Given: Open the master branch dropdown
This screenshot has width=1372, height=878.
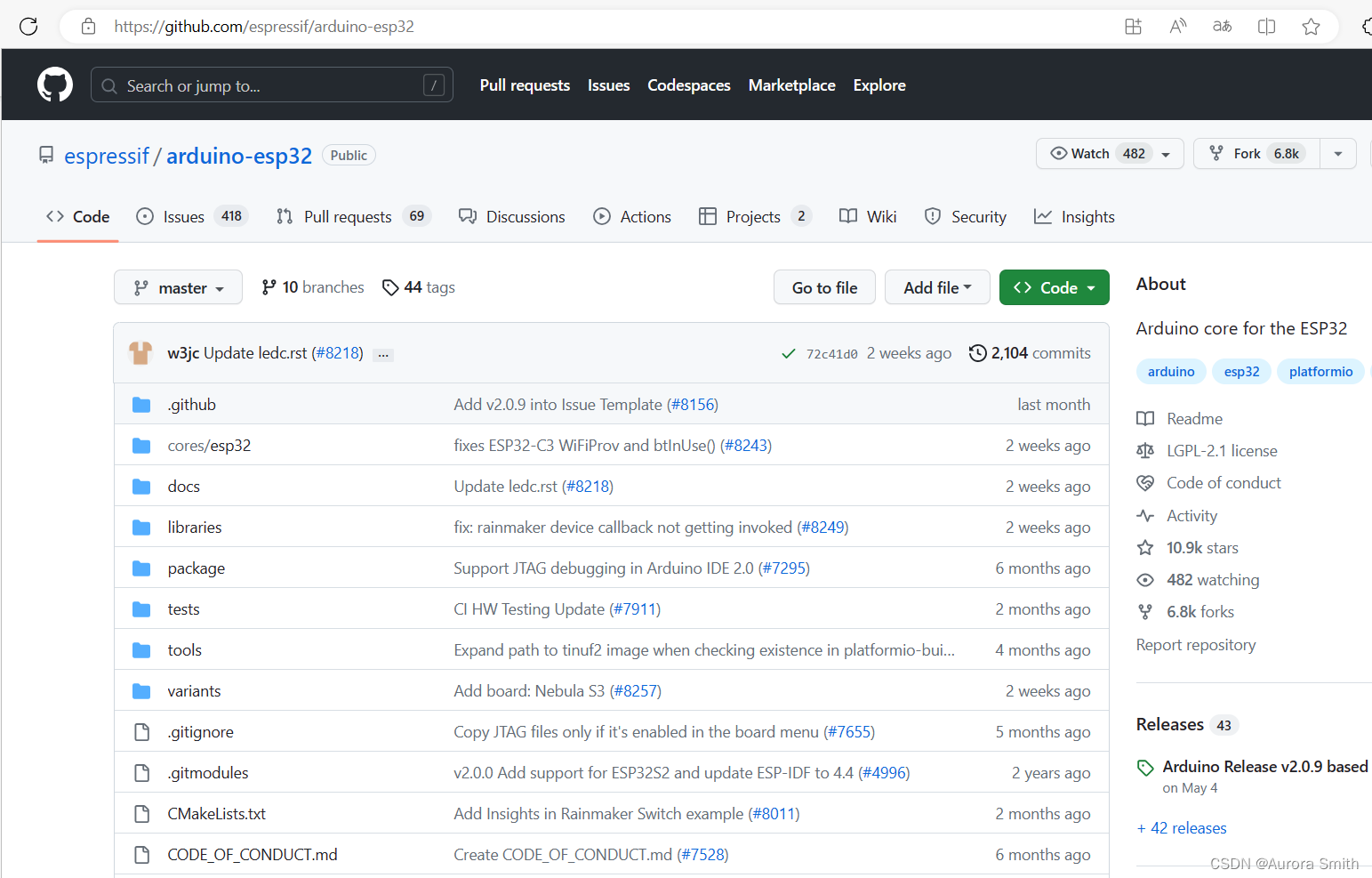Looking at the screenshot, I should 178,287.
